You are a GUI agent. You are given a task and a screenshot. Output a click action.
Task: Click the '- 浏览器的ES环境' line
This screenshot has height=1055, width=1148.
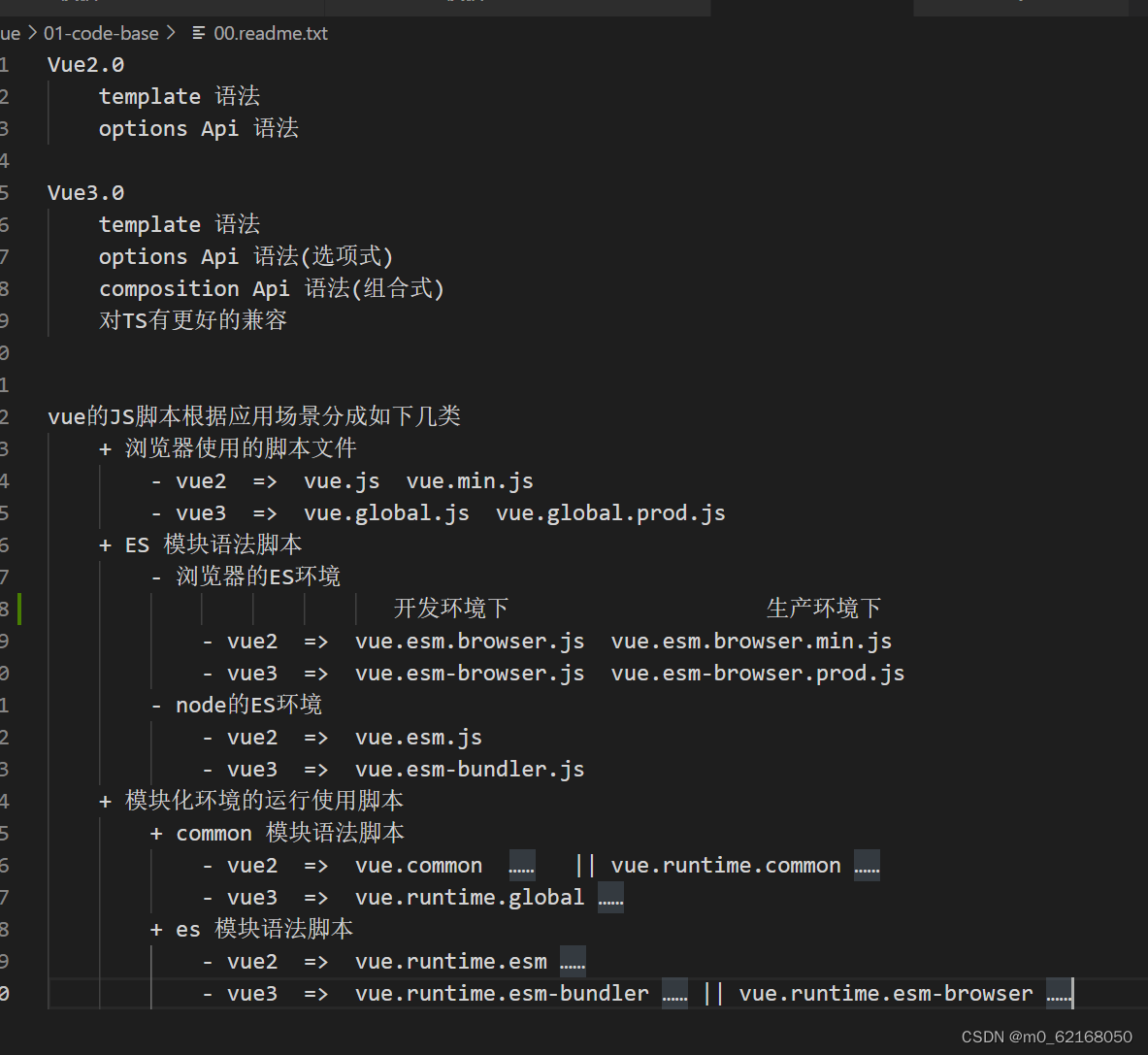coord(246,577)
